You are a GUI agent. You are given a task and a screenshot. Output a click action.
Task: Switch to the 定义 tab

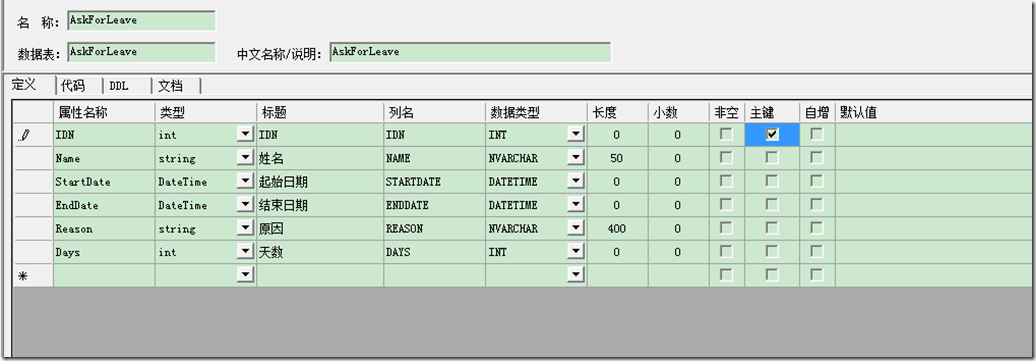[x=24, y=85]
